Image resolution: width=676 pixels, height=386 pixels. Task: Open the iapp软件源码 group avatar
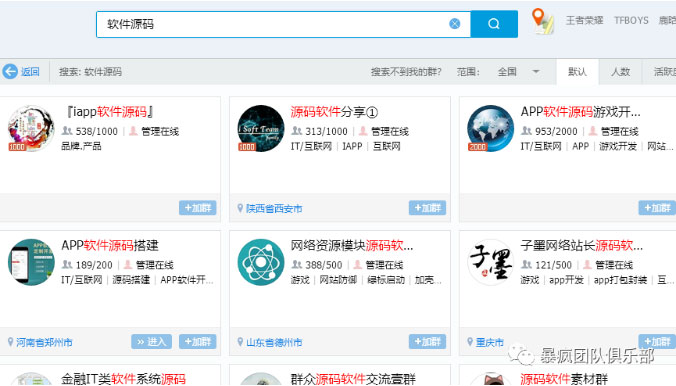(x=31, y=129)
